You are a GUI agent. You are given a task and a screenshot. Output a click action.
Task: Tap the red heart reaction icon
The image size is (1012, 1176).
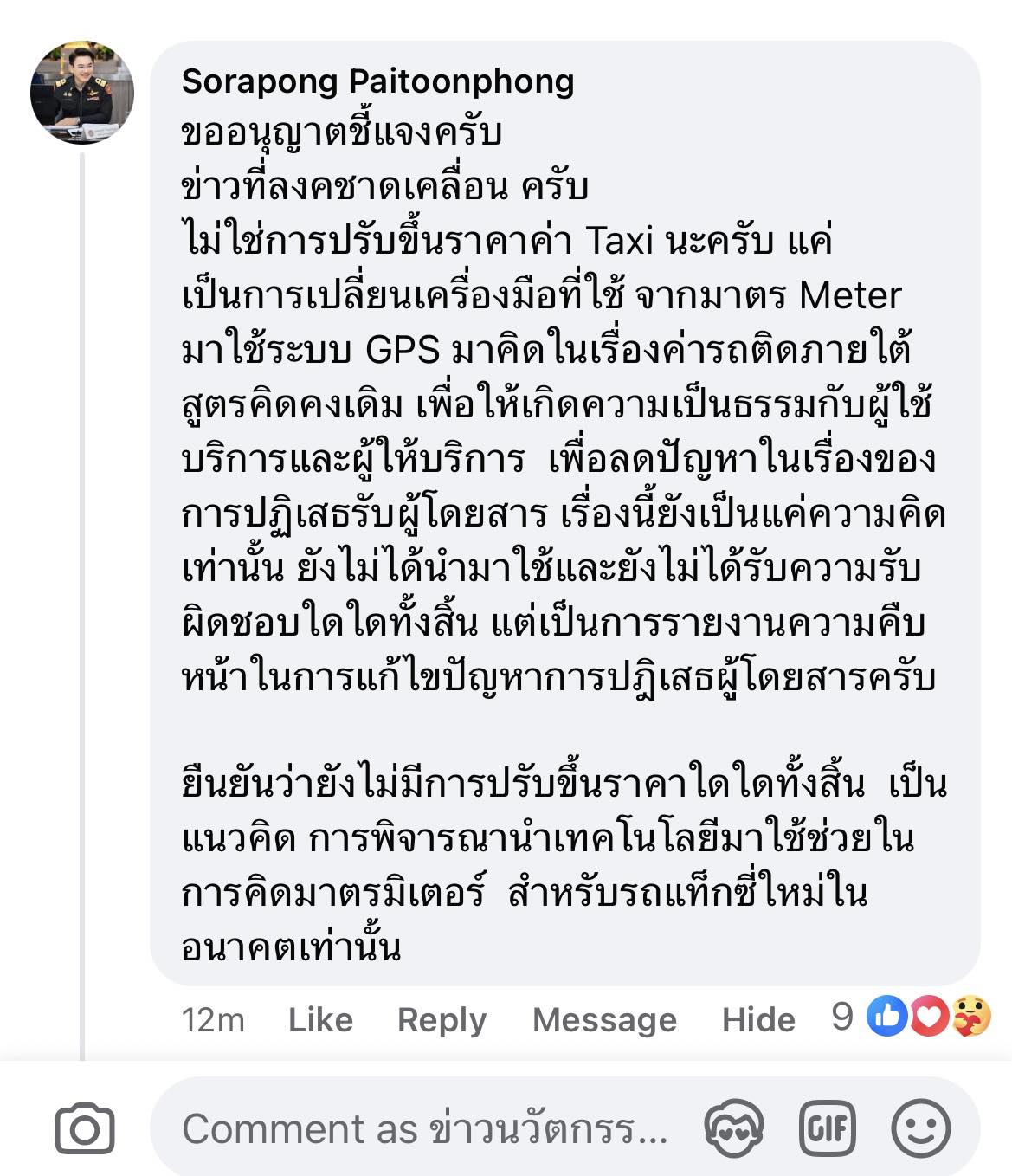click(x=929, y=1018)
